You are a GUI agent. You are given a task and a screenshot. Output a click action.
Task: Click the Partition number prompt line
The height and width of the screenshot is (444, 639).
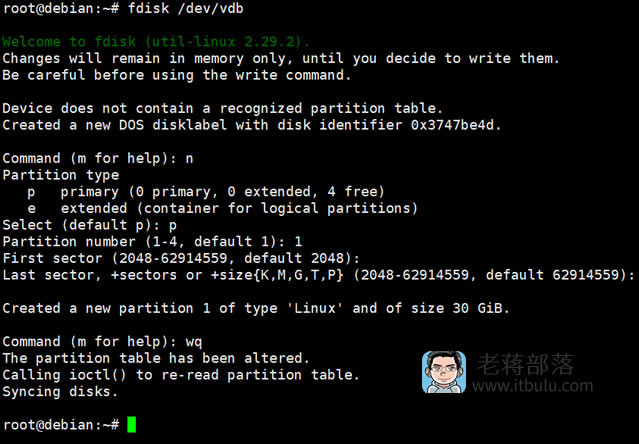click(x=152, y=242)
